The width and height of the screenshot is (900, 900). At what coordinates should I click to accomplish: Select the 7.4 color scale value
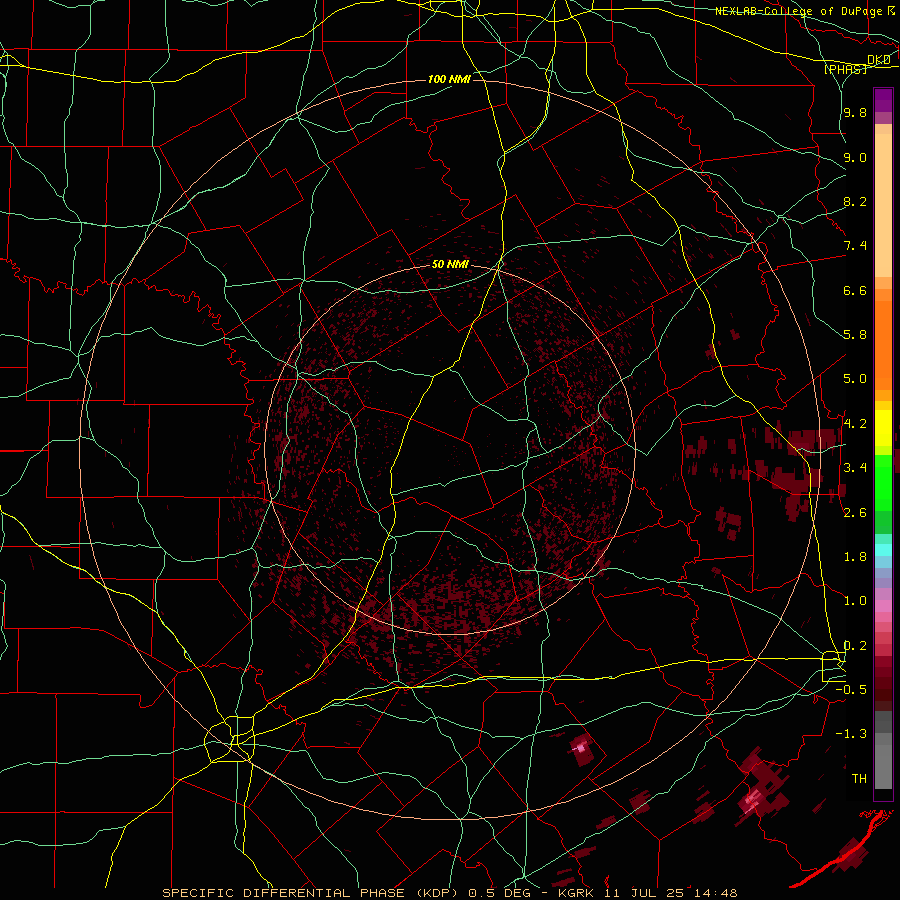855,246
